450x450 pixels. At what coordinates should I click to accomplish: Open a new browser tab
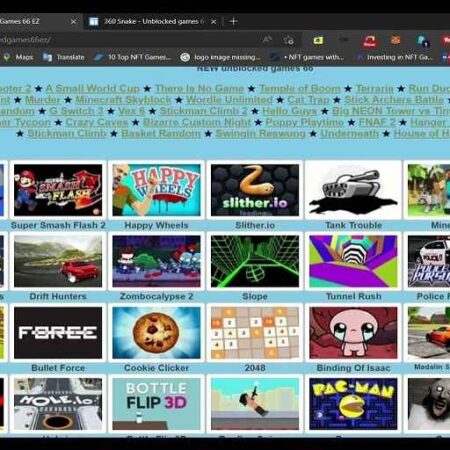[233, 22]
